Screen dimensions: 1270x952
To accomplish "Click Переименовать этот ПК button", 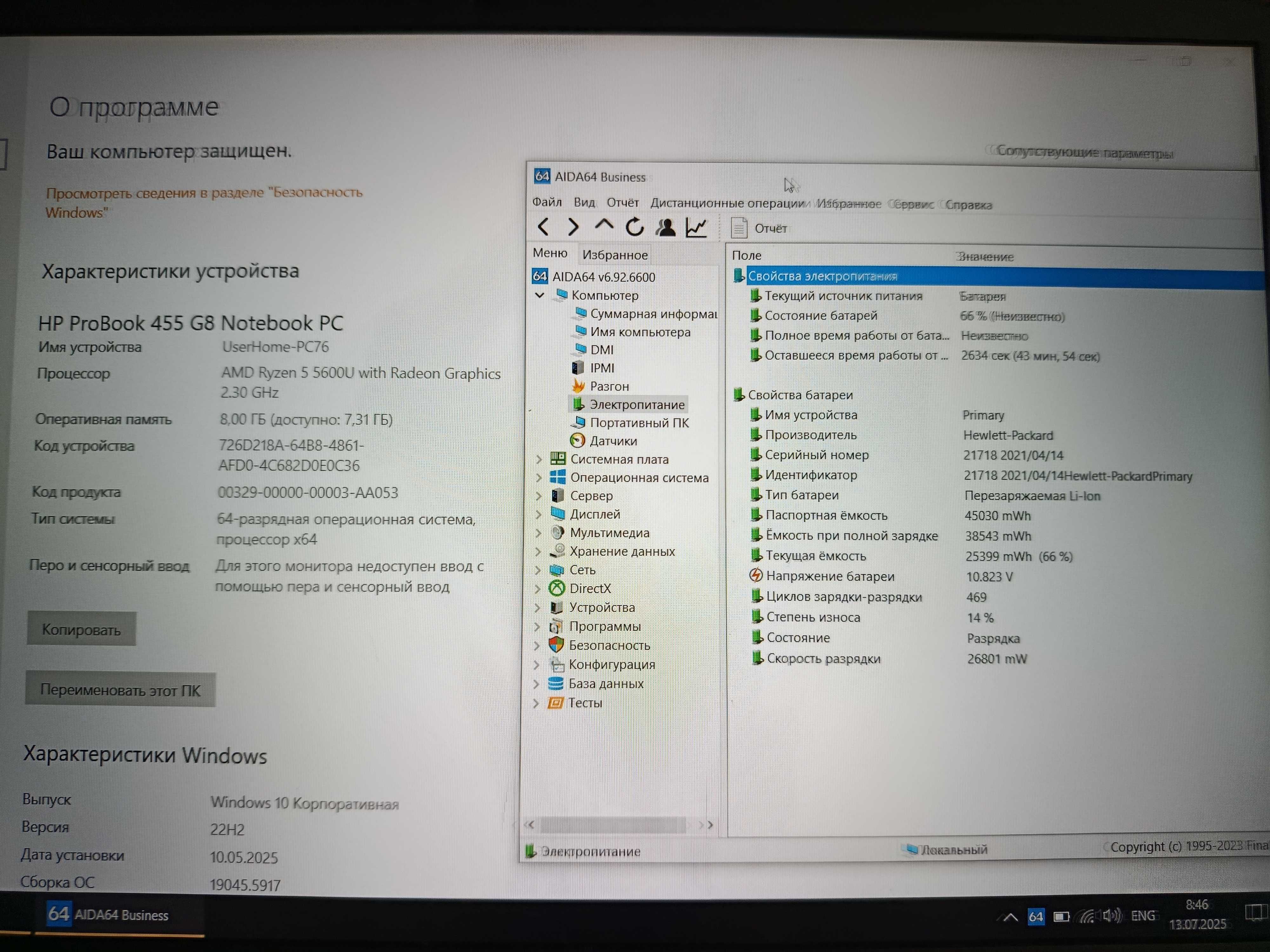I will 120,690.
